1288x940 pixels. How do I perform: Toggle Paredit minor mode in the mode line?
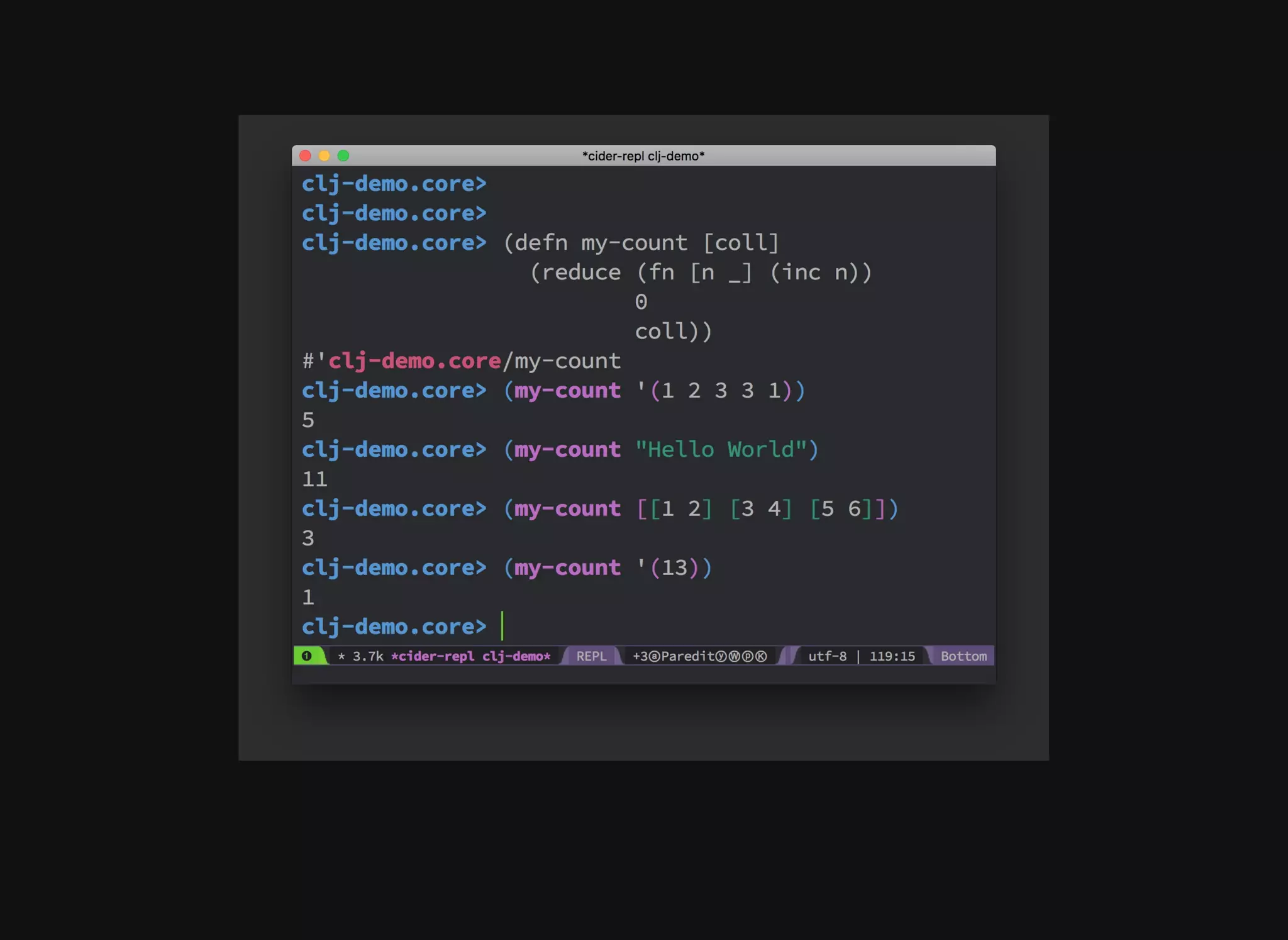click(x=689, y=656)
